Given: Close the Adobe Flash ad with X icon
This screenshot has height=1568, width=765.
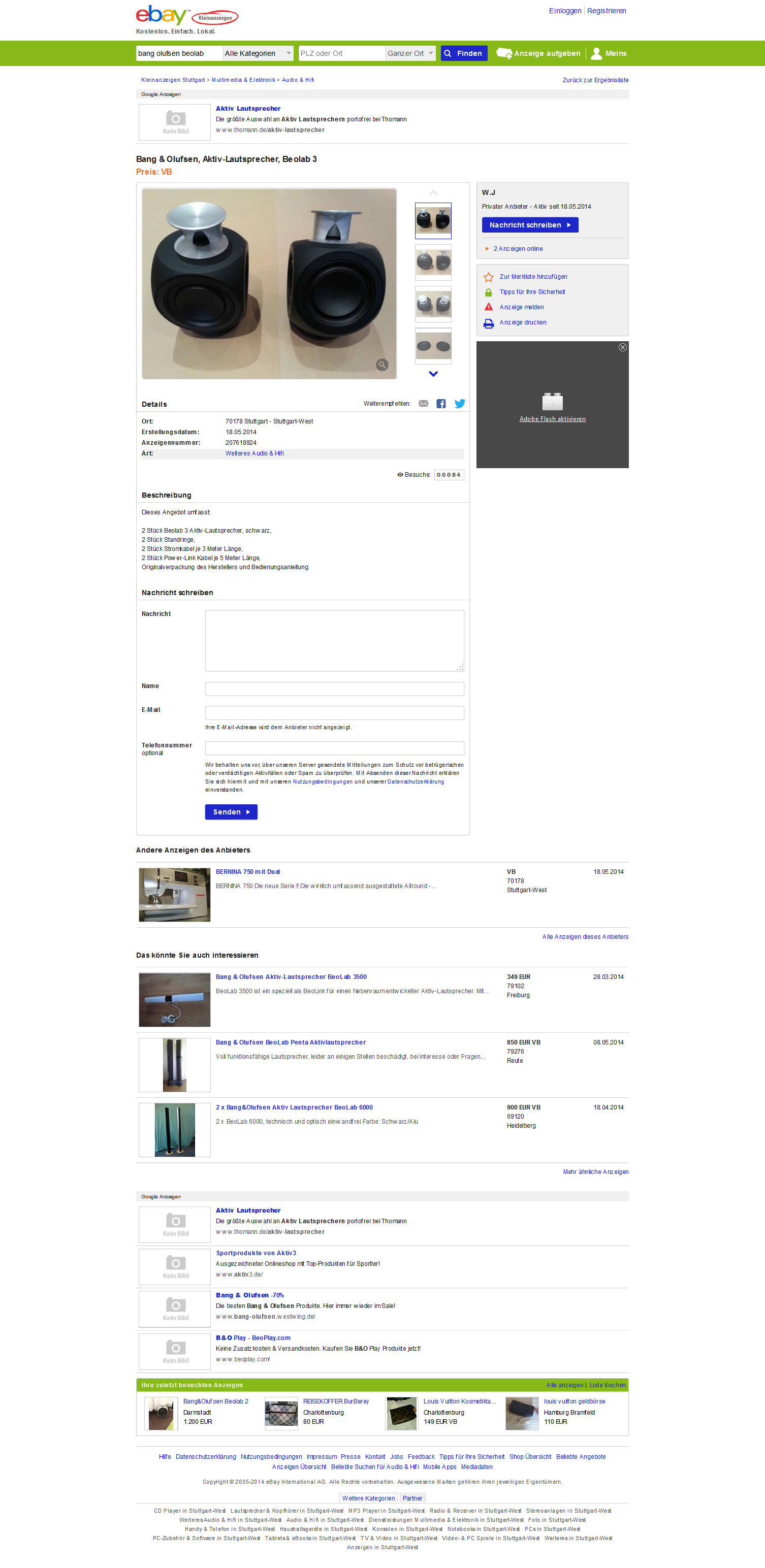Looking at the screenshot, I should click(622, 347).
